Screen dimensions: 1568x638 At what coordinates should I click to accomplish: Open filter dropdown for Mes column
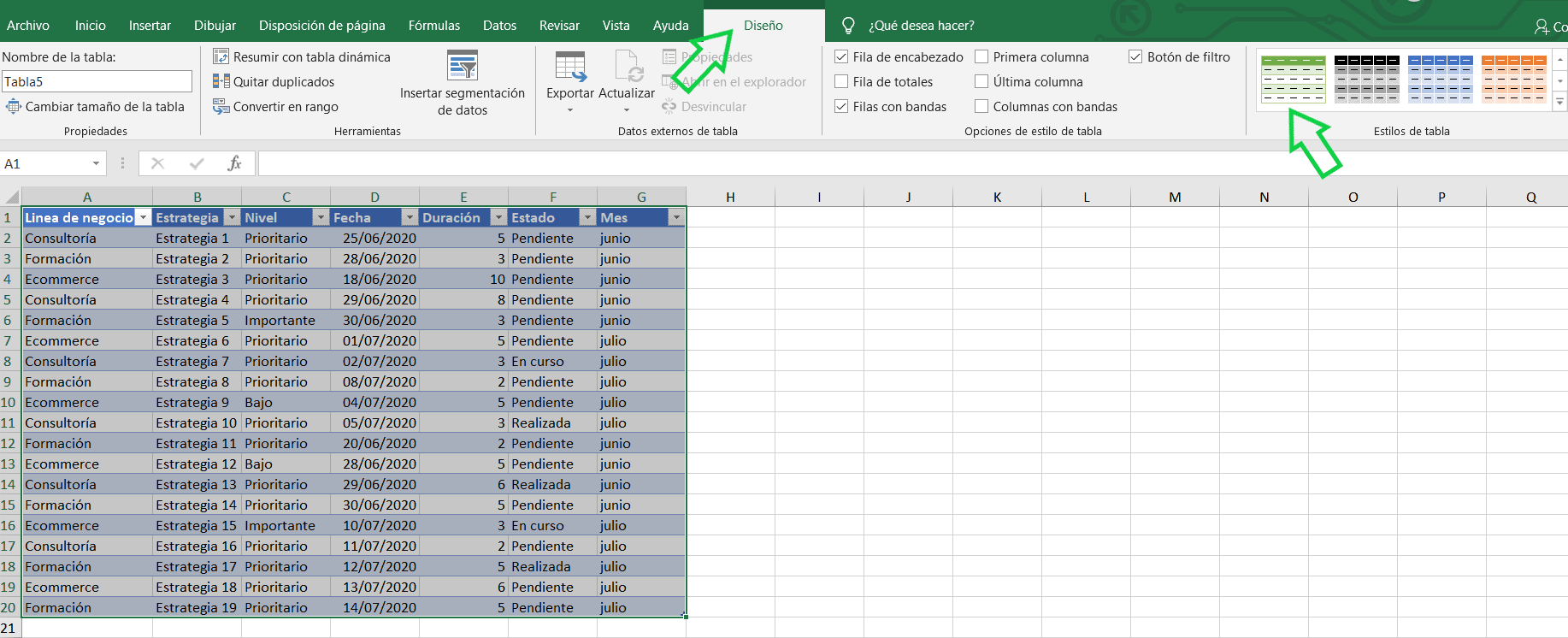coord(676,218)
